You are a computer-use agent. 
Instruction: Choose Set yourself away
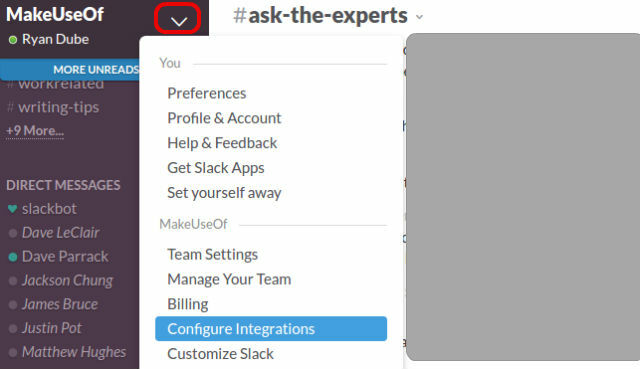pyautogui.click(x=224, y=193)
